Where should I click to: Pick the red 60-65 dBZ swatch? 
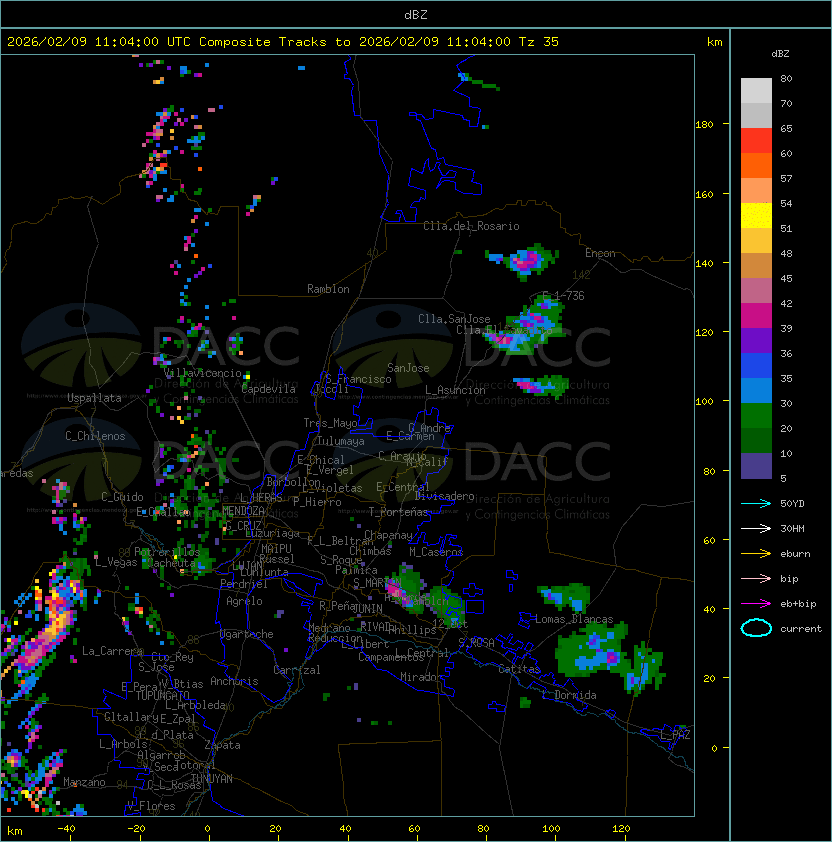[756, 141]
